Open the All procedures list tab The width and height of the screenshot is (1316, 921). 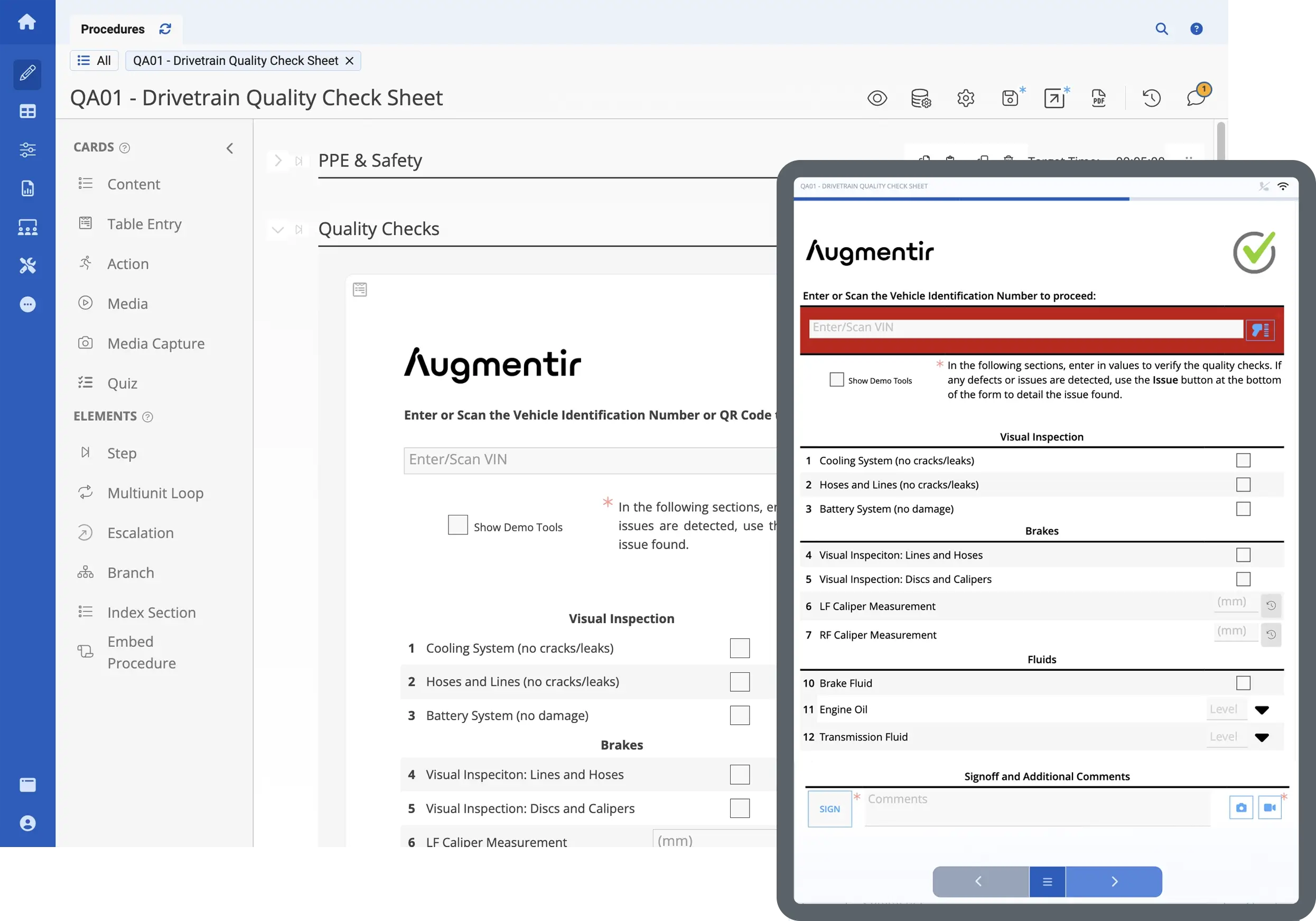tap(94, 61)
